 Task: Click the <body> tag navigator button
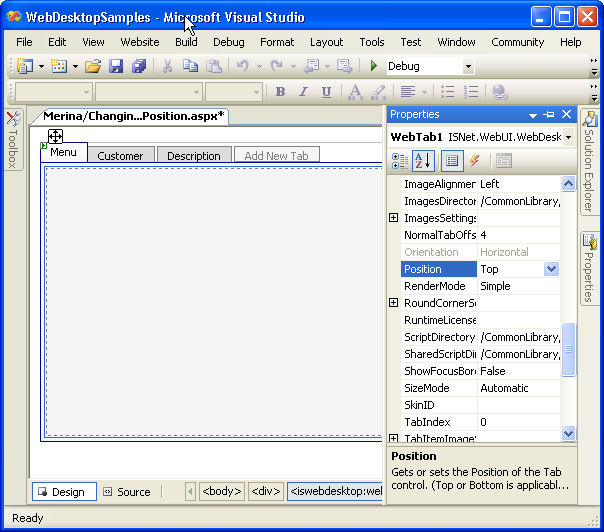[221, 492]
